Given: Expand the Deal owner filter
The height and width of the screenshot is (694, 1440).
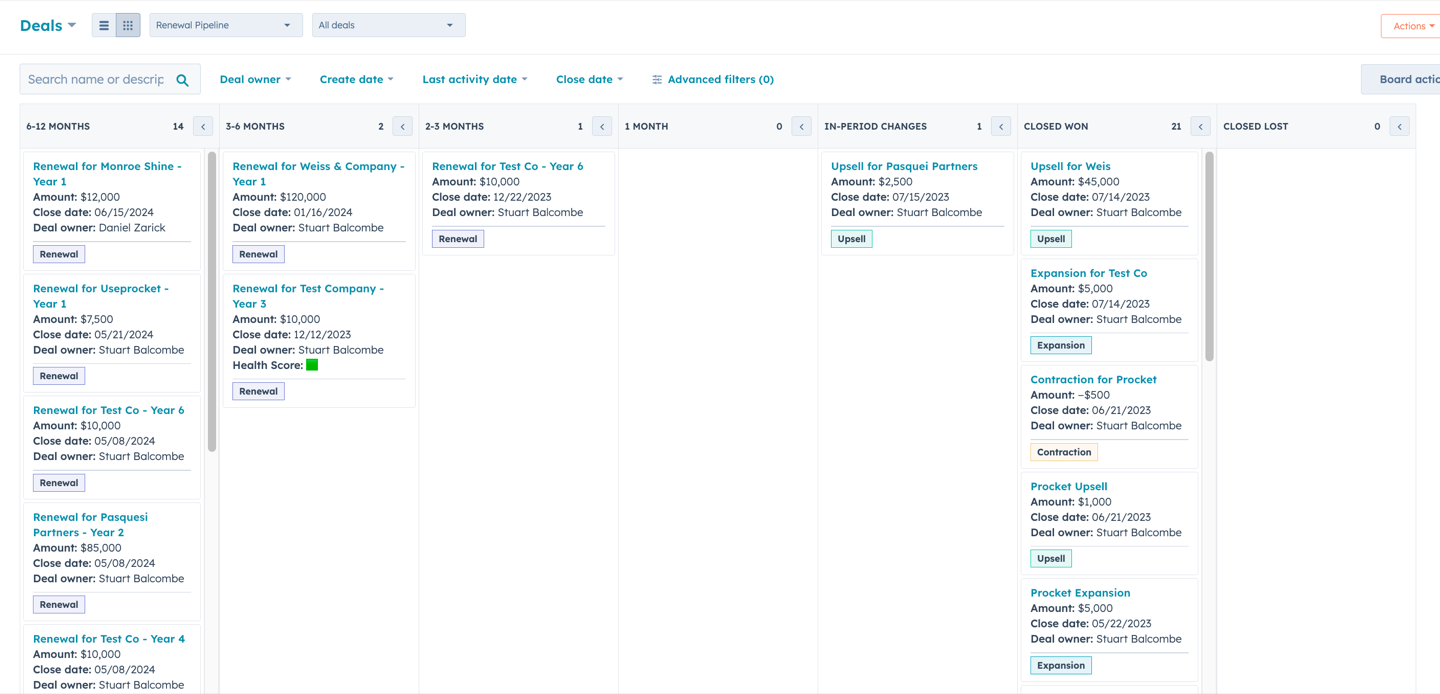Looking at the screenshot, I should pyautogui.click(x=255, y=79).
